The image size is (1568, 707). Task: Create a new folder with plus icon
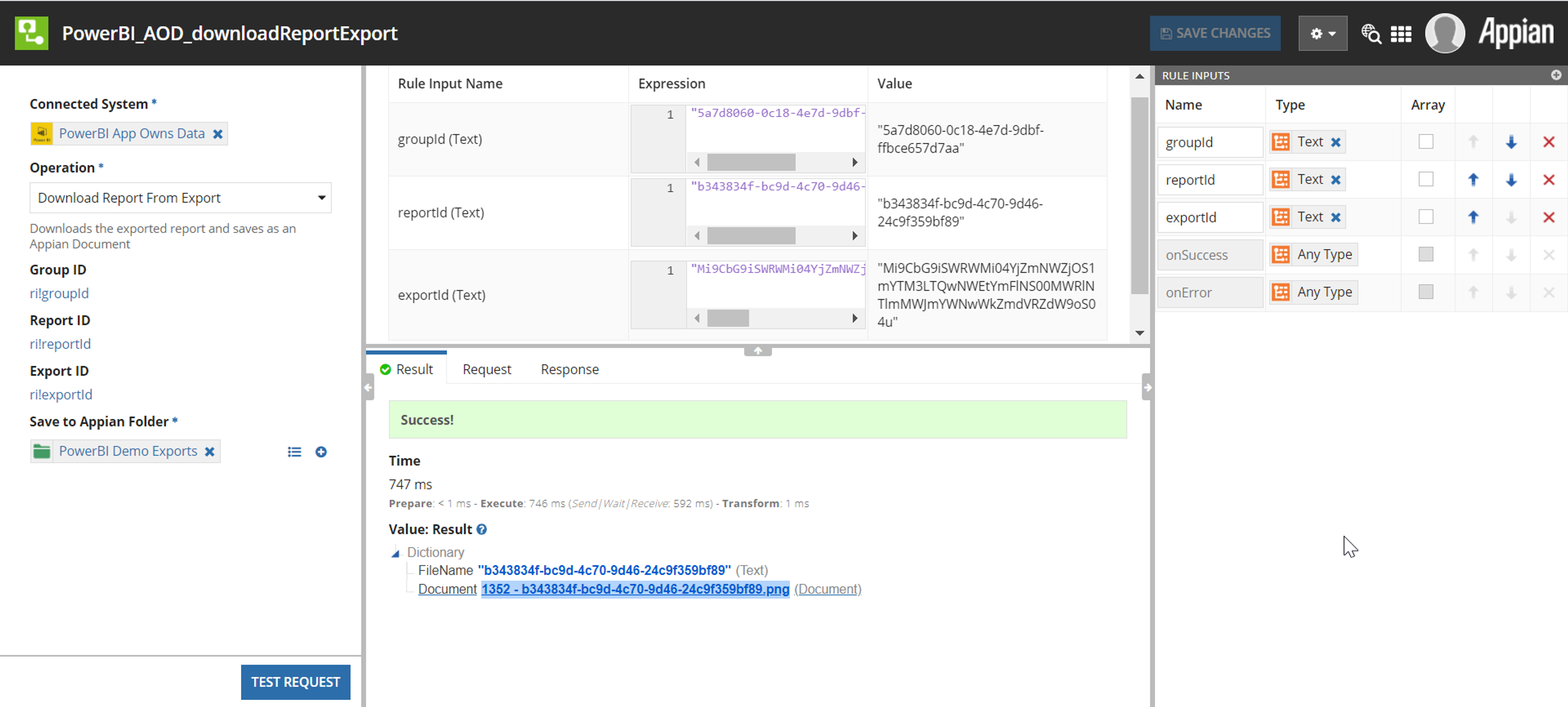[x=321, y=451]
